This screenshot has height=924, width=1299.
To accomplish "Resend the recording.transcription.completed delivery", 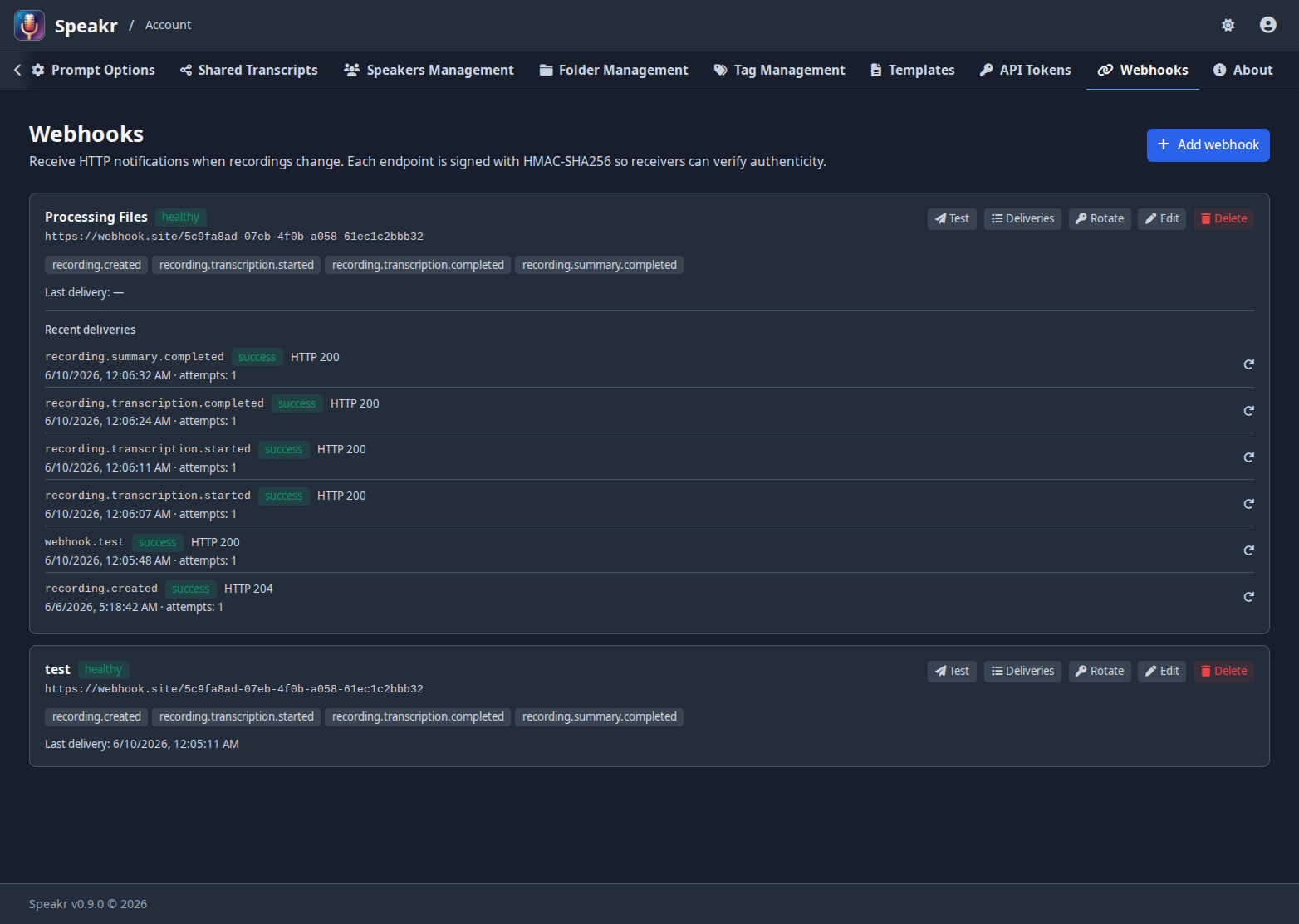I will (1248, 411).
